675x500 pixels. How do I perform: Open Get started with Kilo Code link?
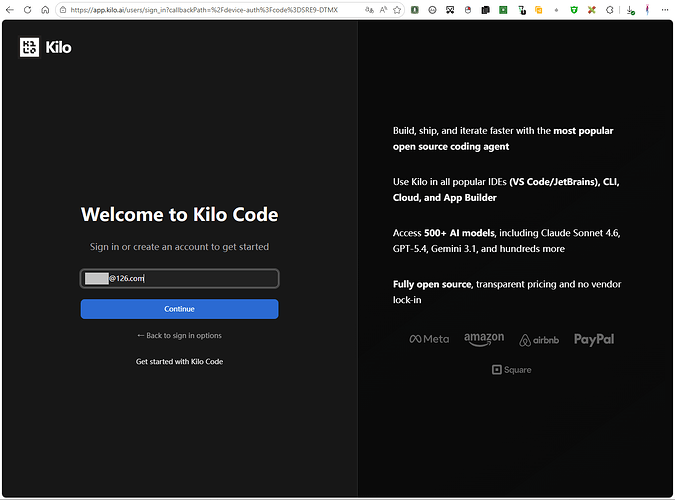180,361
